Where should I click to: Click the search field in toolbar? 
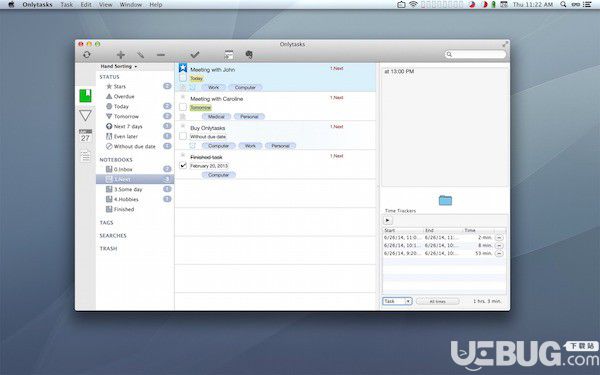475,55
